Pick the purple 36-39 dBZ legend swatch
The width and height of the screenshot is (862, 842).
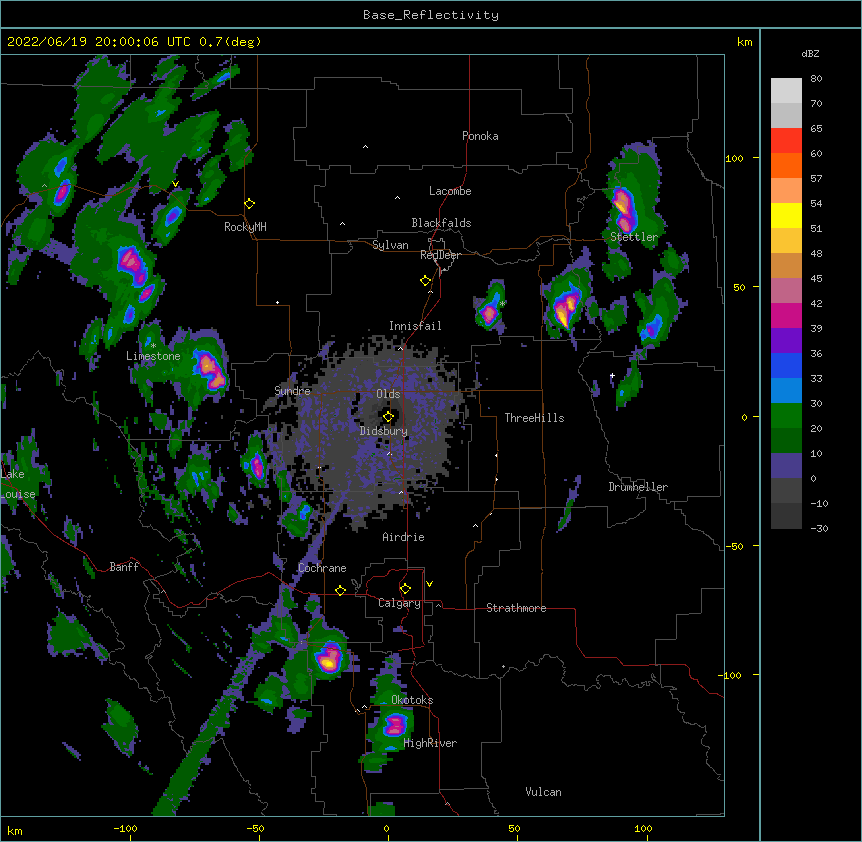786,341
